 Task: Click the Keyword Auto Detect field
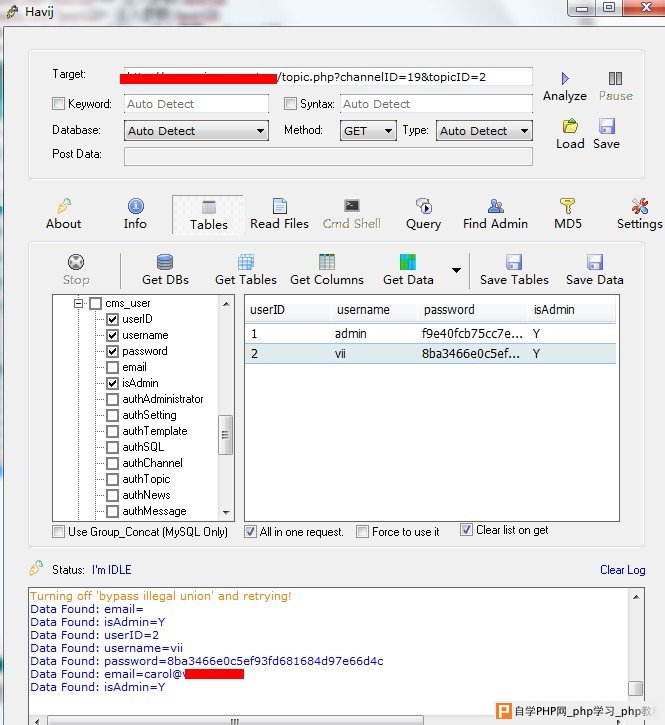point(196,104)
